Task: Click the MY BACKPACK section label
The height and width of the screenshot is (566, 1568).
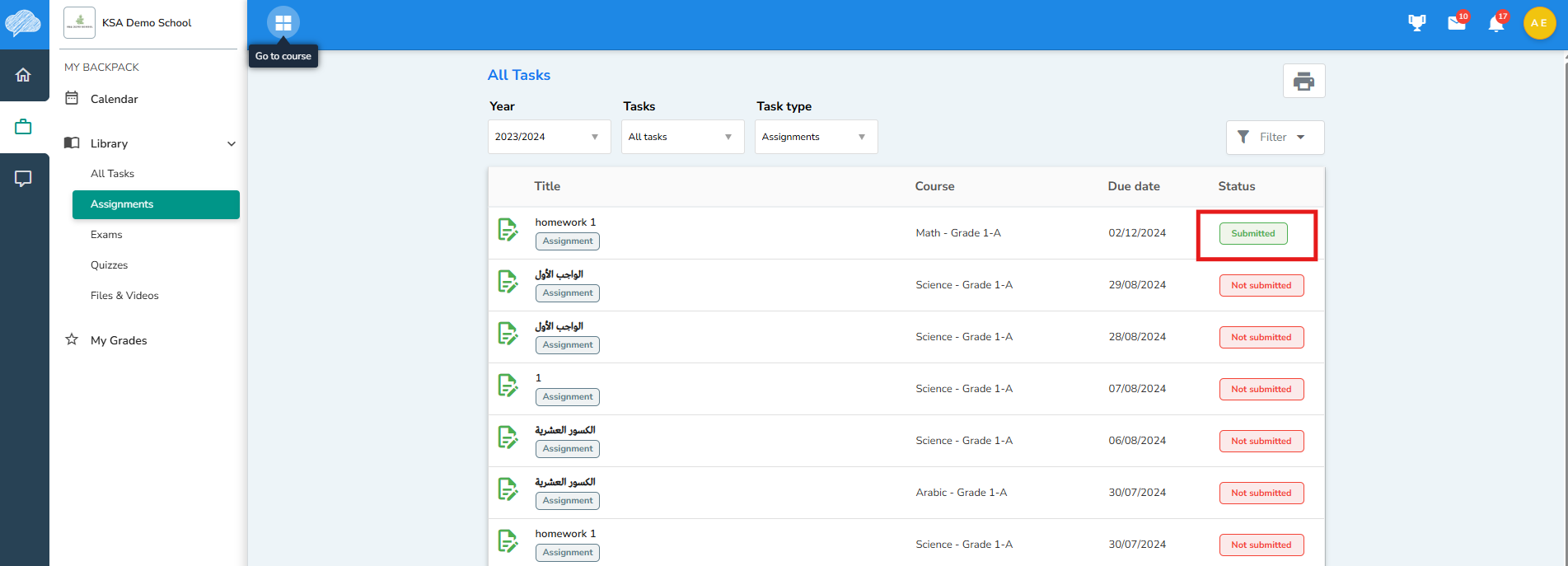Action: (x=101, y=68)
